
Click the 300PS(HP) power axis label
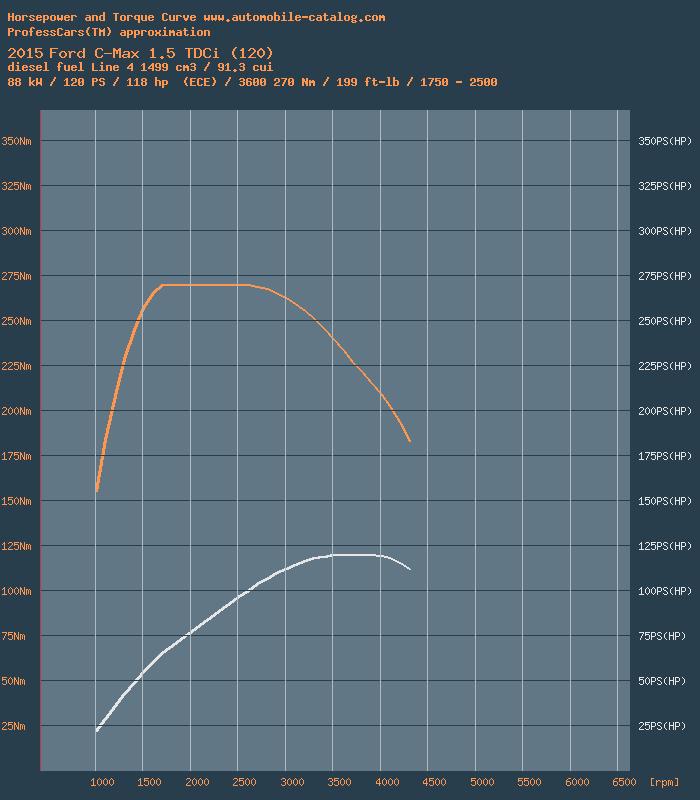pyautogui.click(x=665, y=231)
